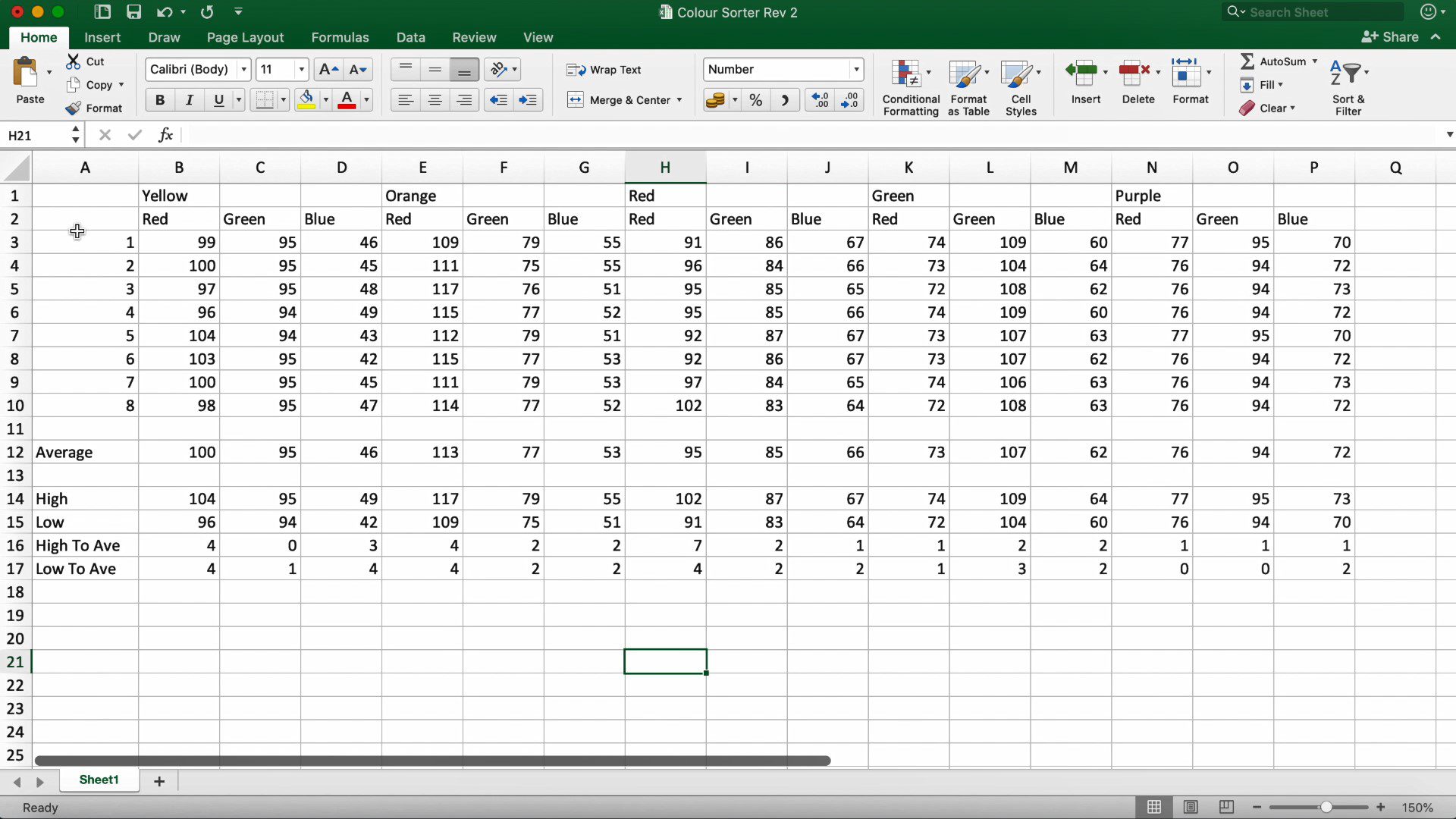Click the Save icon in title bar
The width and height of the screenshot is (1456, 819).
coord(133,12)
